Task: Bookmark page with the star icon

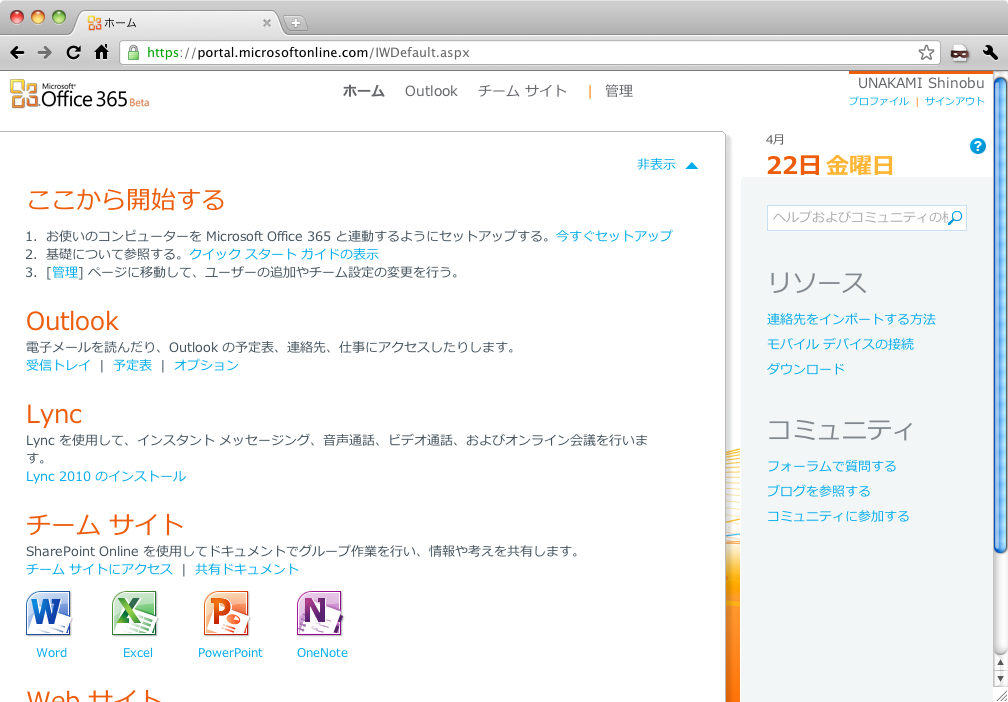Action: coord(926,52)
